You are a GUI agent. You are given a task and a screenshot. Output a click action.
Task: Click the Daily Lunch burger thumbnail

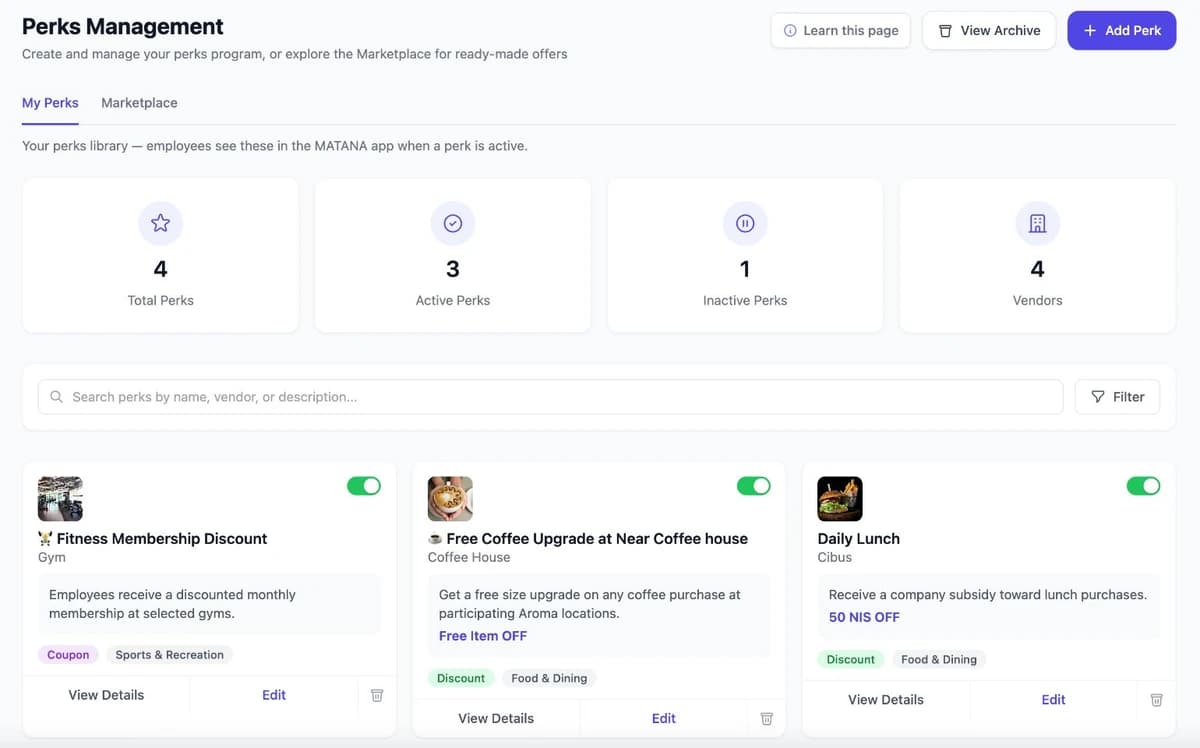tap(840, 499)
